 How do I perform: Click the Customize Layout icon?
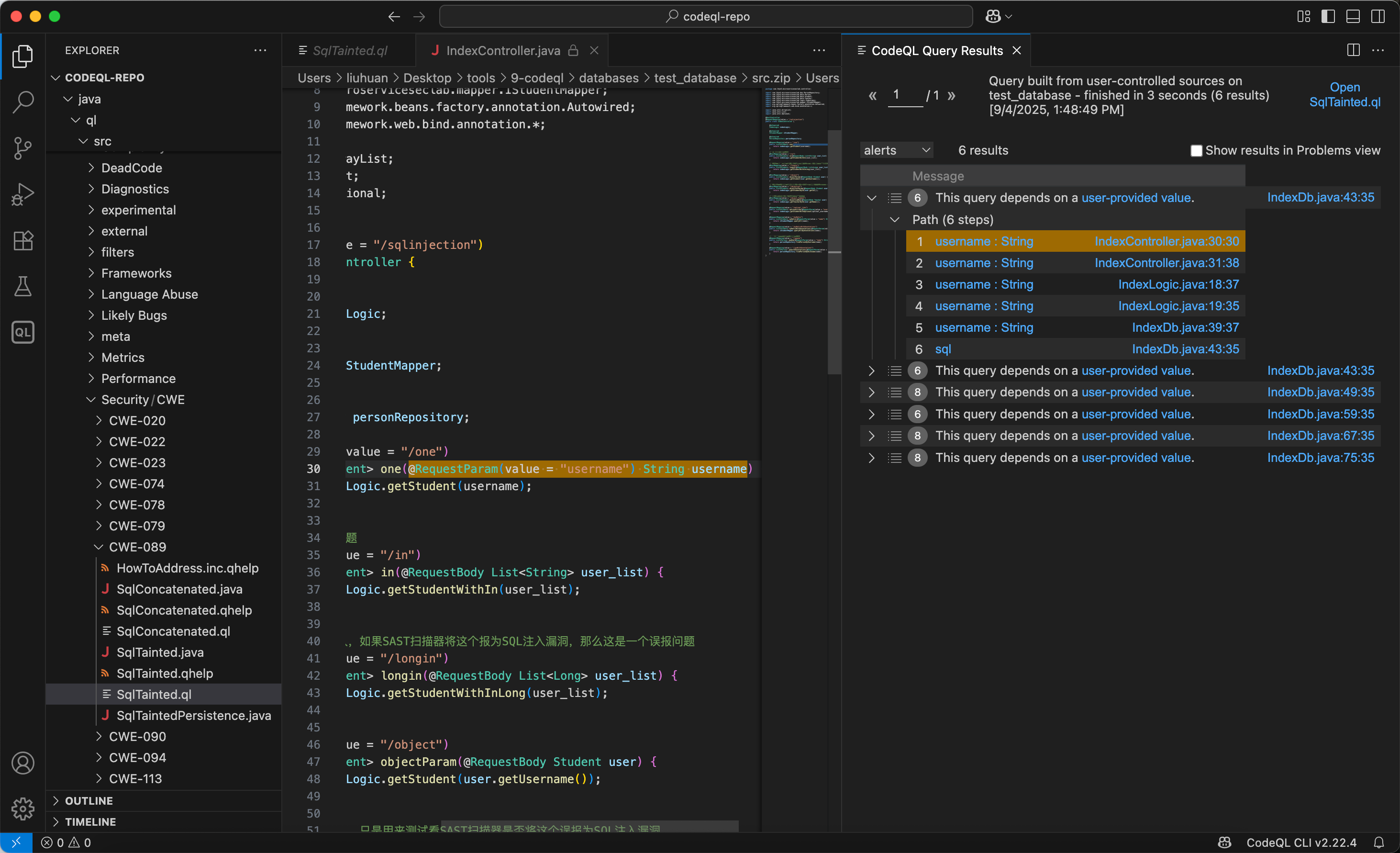point(1303,16)
